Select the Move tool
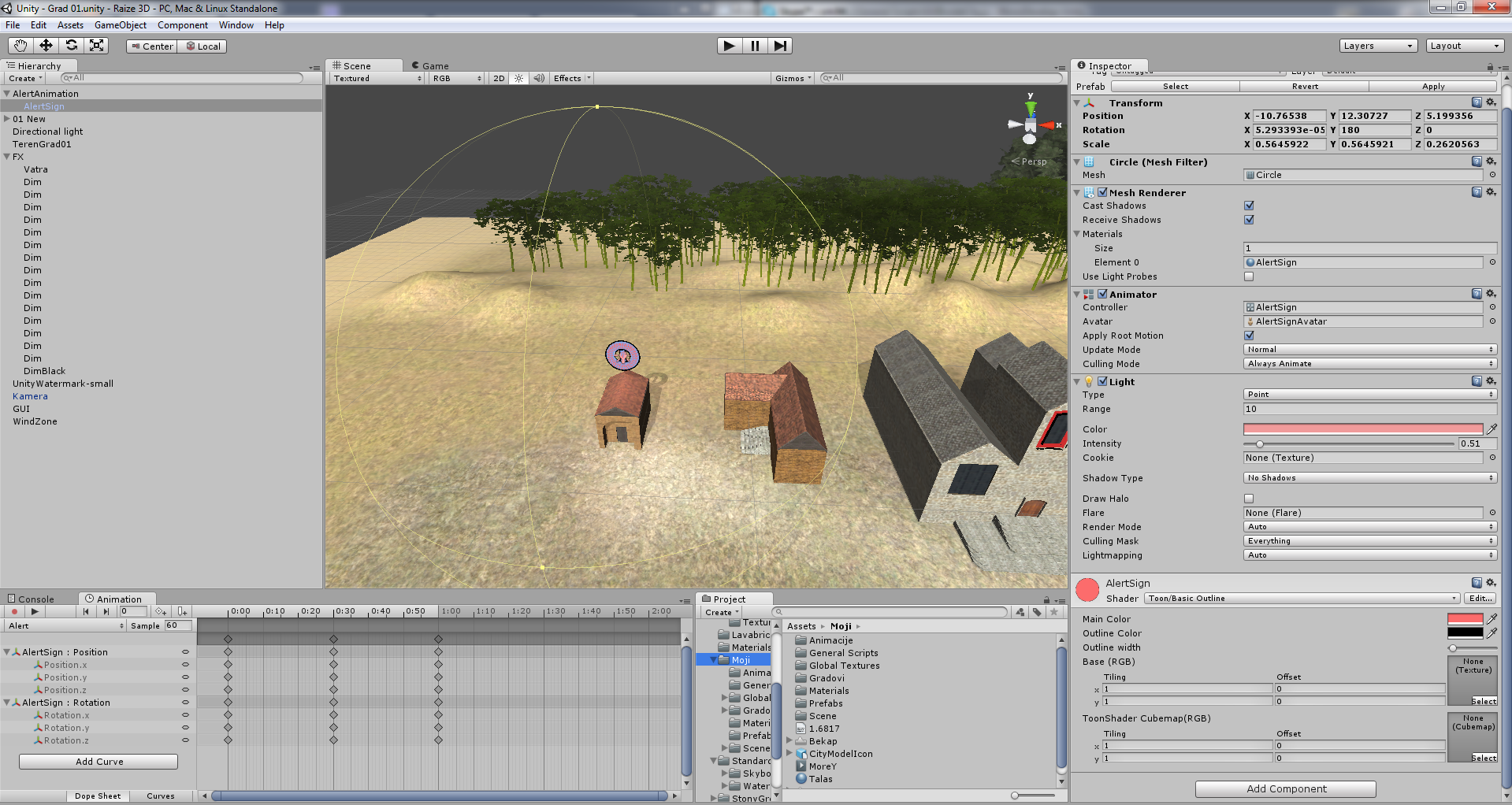 click(x=46, y=46)
